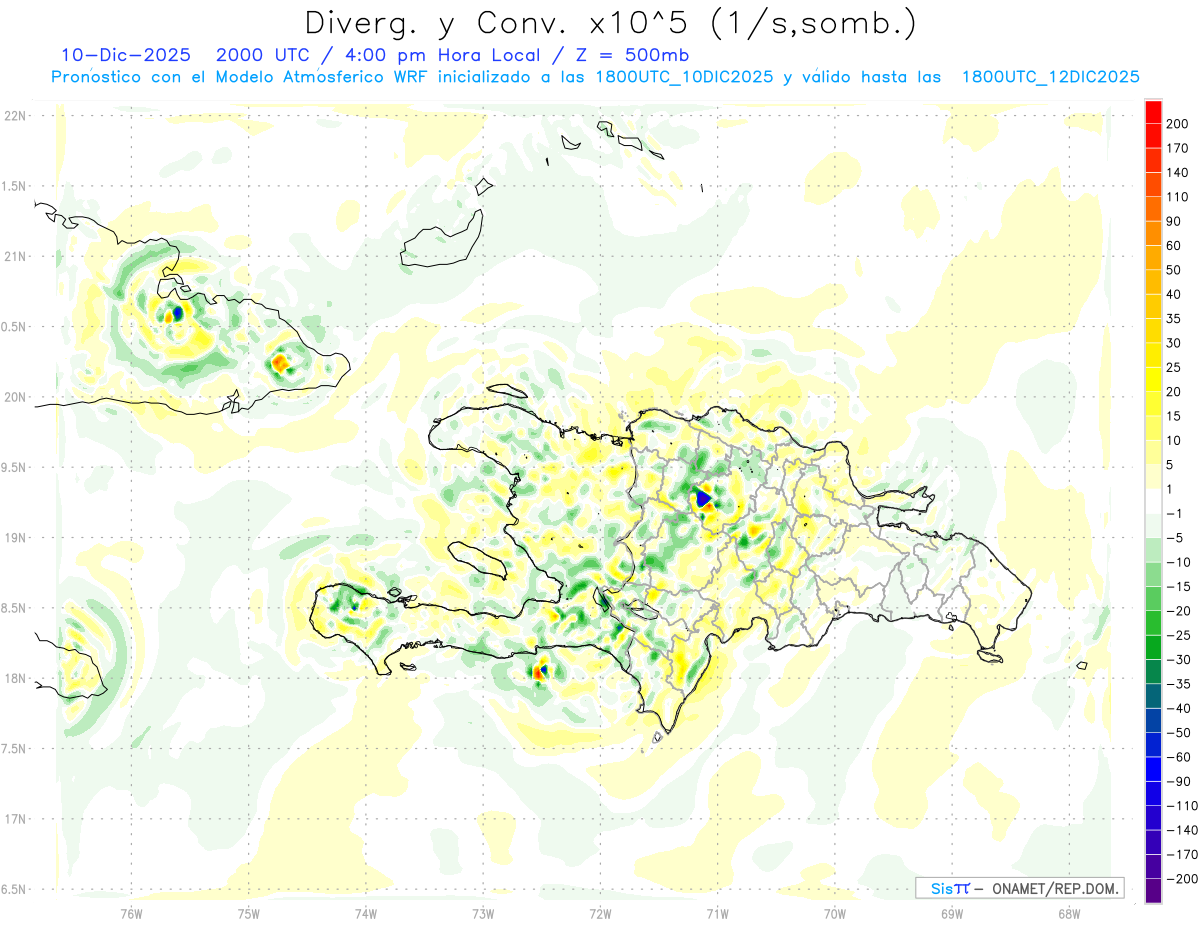This screenshot has height=927, width=1200.
Task: Click the "-200" color scale value
Action: (1180, 879)
